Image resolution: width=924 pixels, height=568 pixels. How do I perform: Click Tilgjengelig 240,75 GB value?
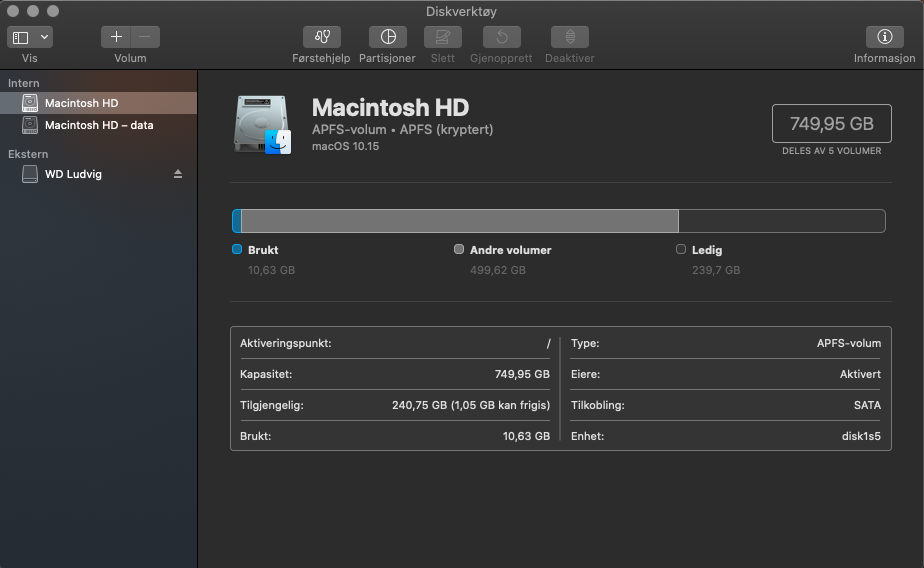(x=471, y=405)
